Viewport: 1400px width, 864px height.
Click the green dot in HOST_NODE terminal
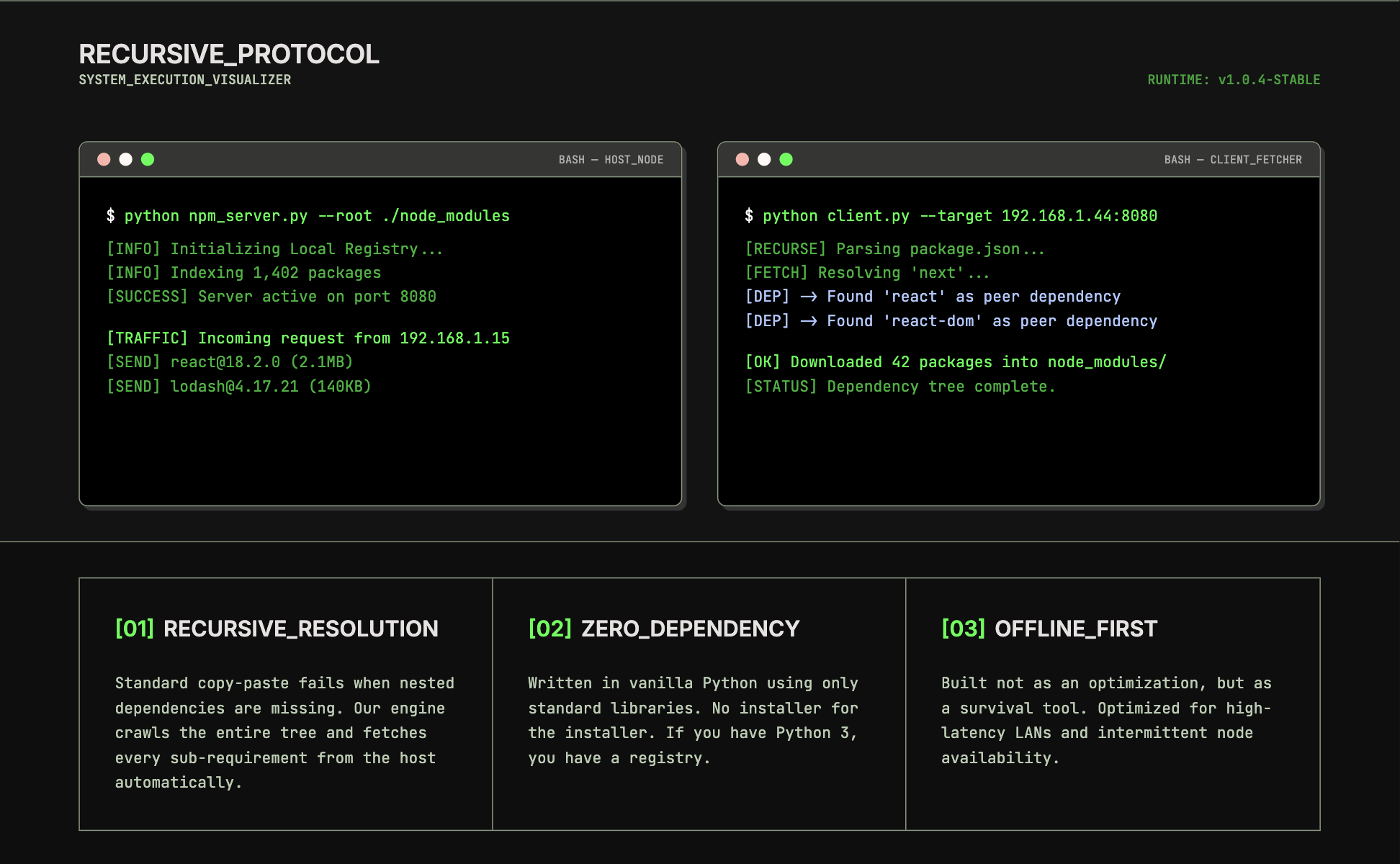click(x=148, y=159)
